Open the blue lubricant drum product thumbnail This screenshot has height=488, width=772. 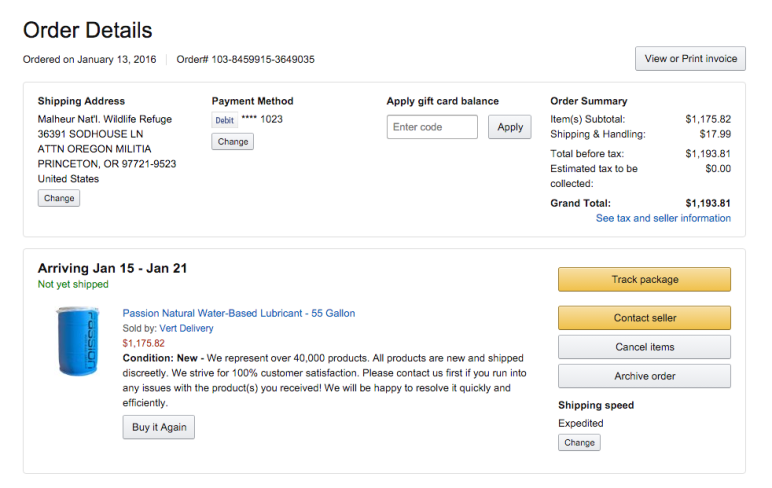pos(78,341)
